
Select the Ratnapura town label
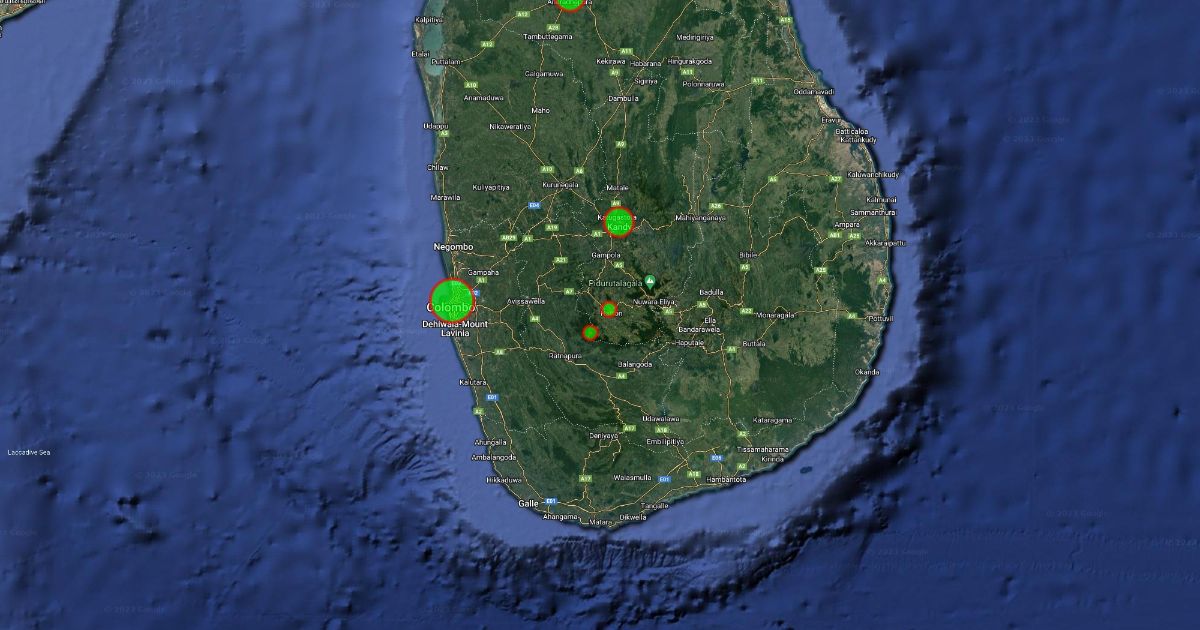(x=565, y=355)
